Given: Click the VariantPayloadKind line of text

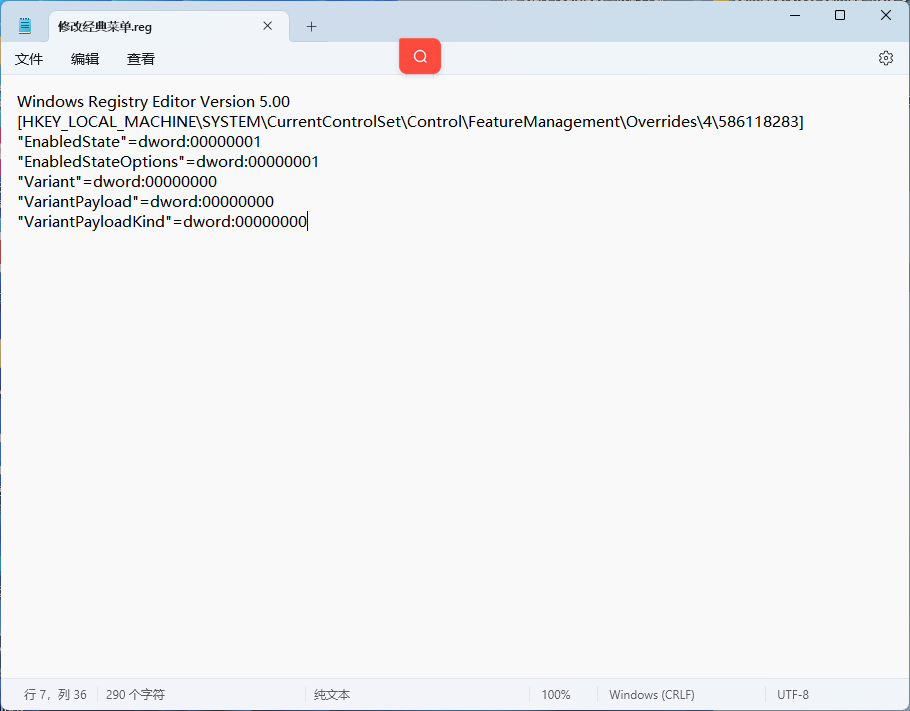Looking at the screenshot, I should 162,222.
